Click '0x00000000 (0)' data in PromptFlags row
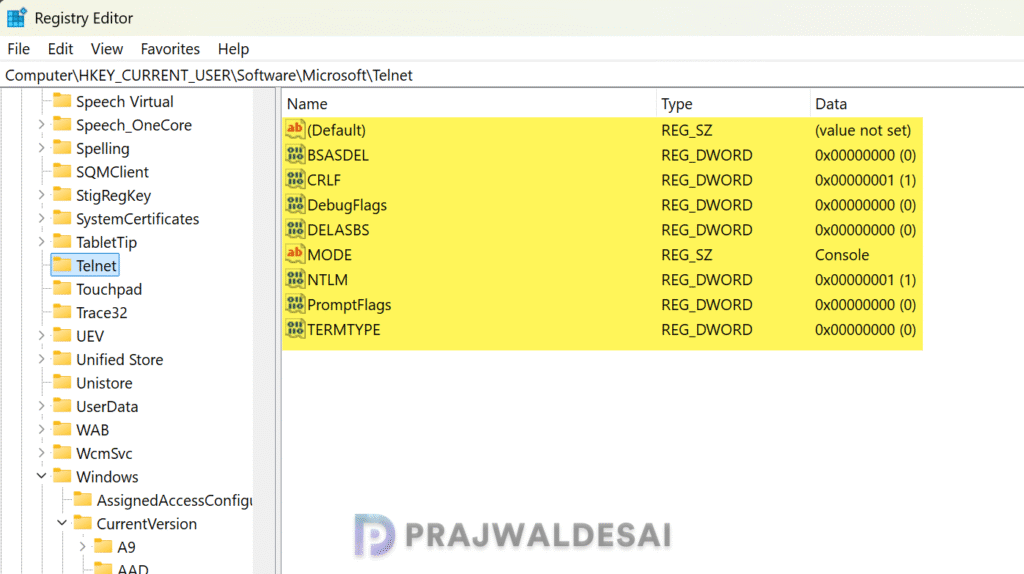The height and width of the screenshot is (574, 1024). coord(865,304)
